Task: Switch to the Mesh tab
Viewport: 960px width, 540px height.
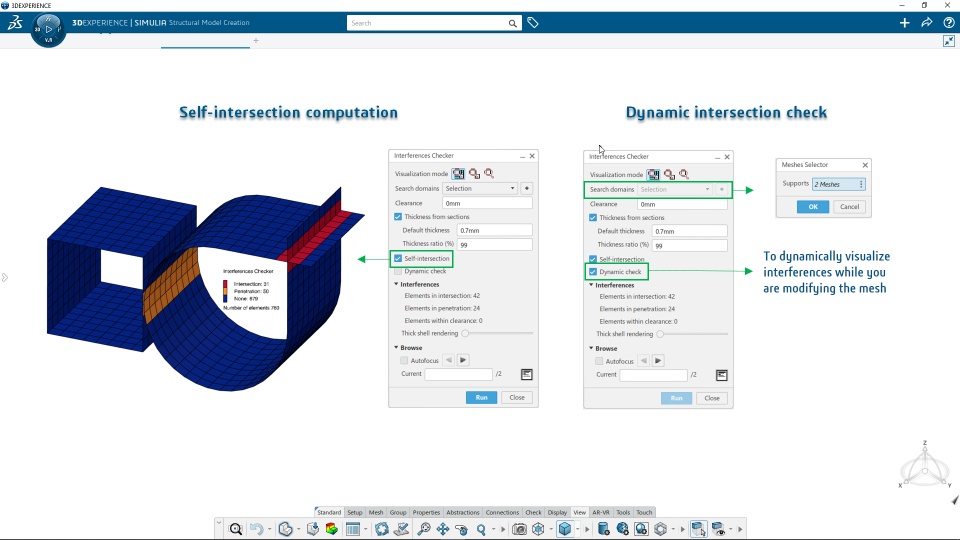Action: 376,512
